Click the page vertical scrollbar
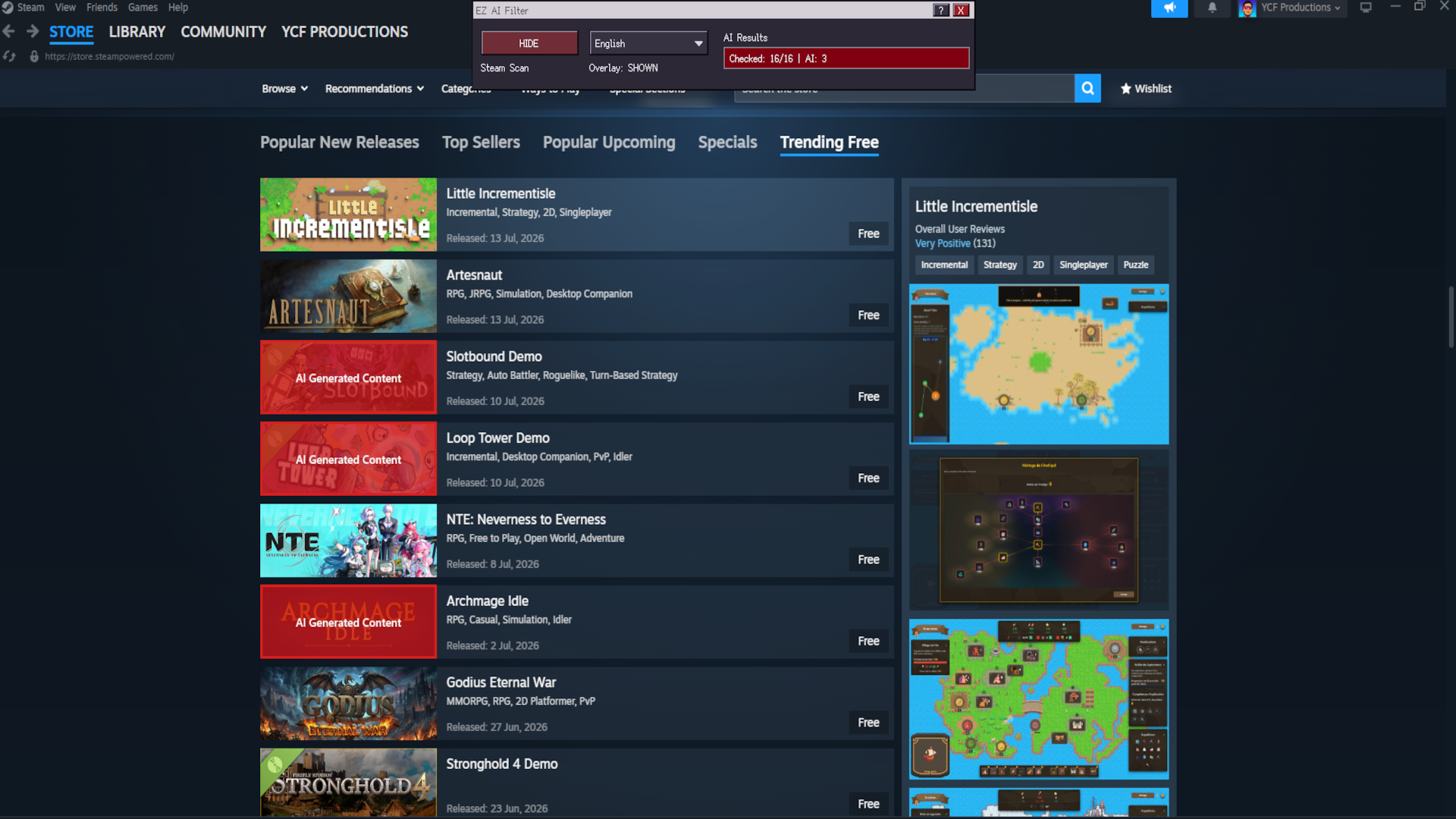 coord(1451,317)
